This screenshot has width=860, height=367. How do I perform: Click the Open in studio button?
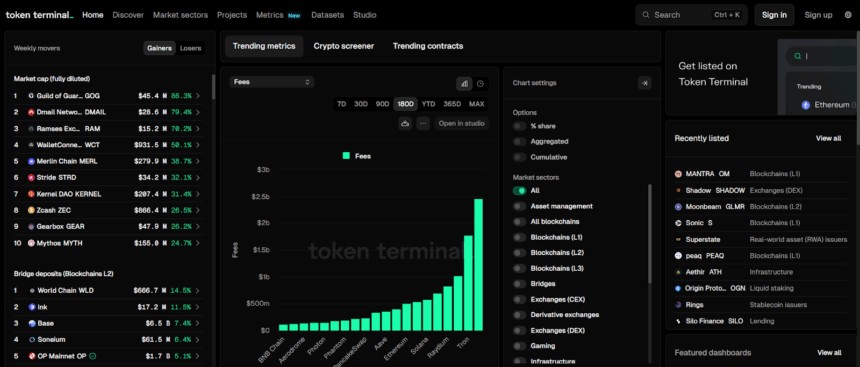[462, 123]
